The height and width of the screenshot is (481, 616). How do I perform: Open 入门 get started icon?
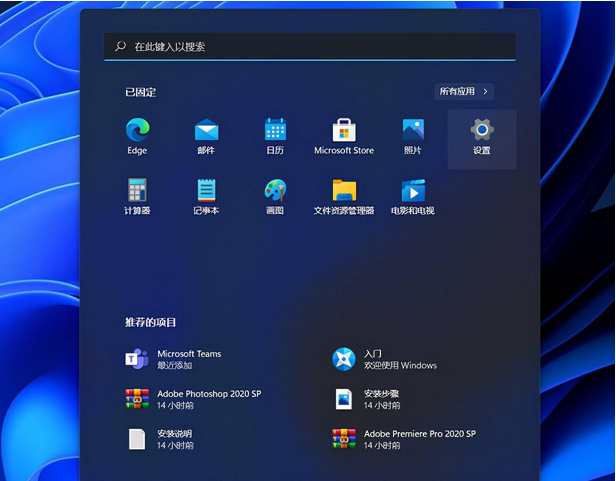pos(344,359)
